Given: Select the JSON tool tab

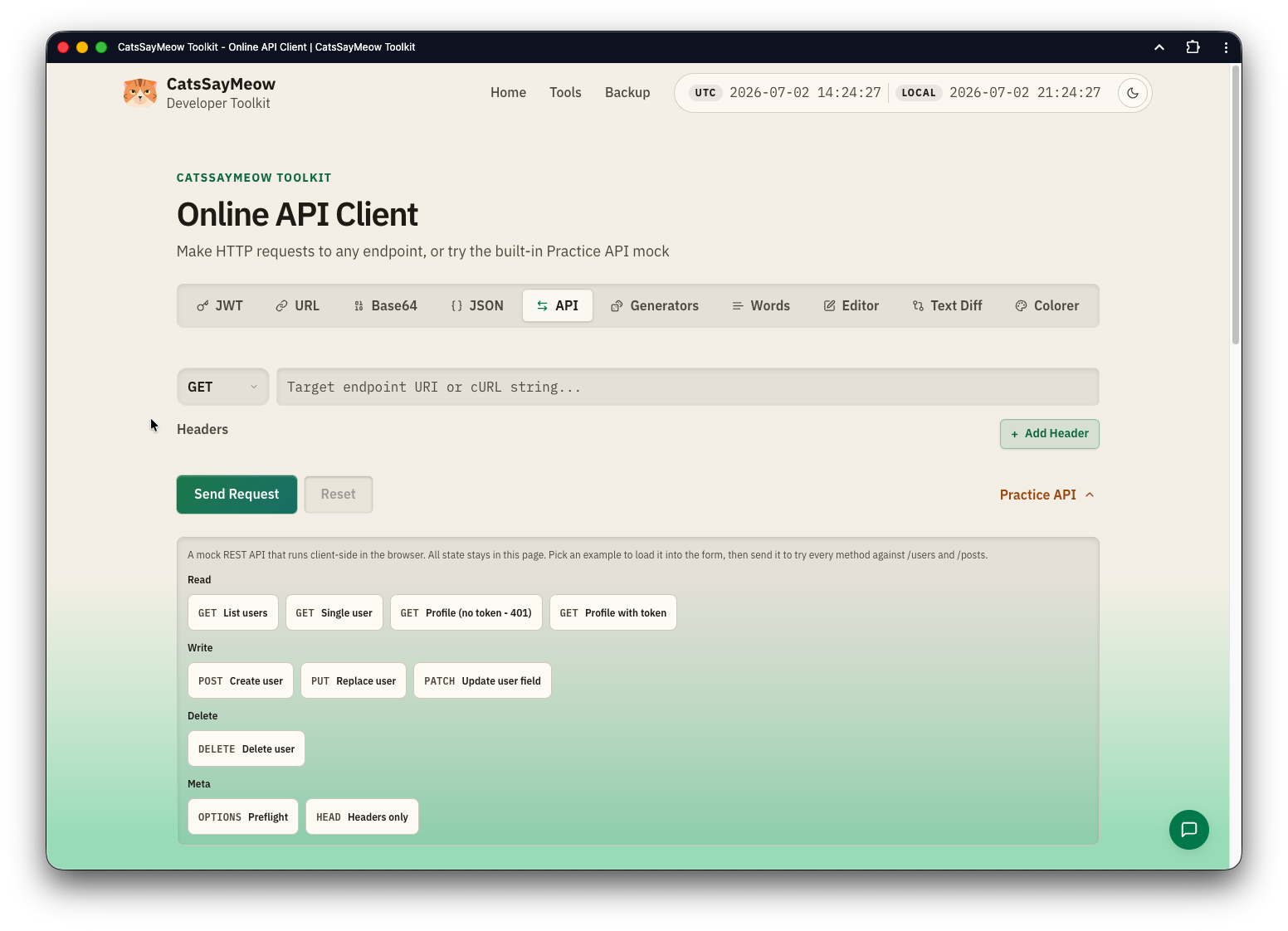Looking at the screenshot, I should [477, 305].
